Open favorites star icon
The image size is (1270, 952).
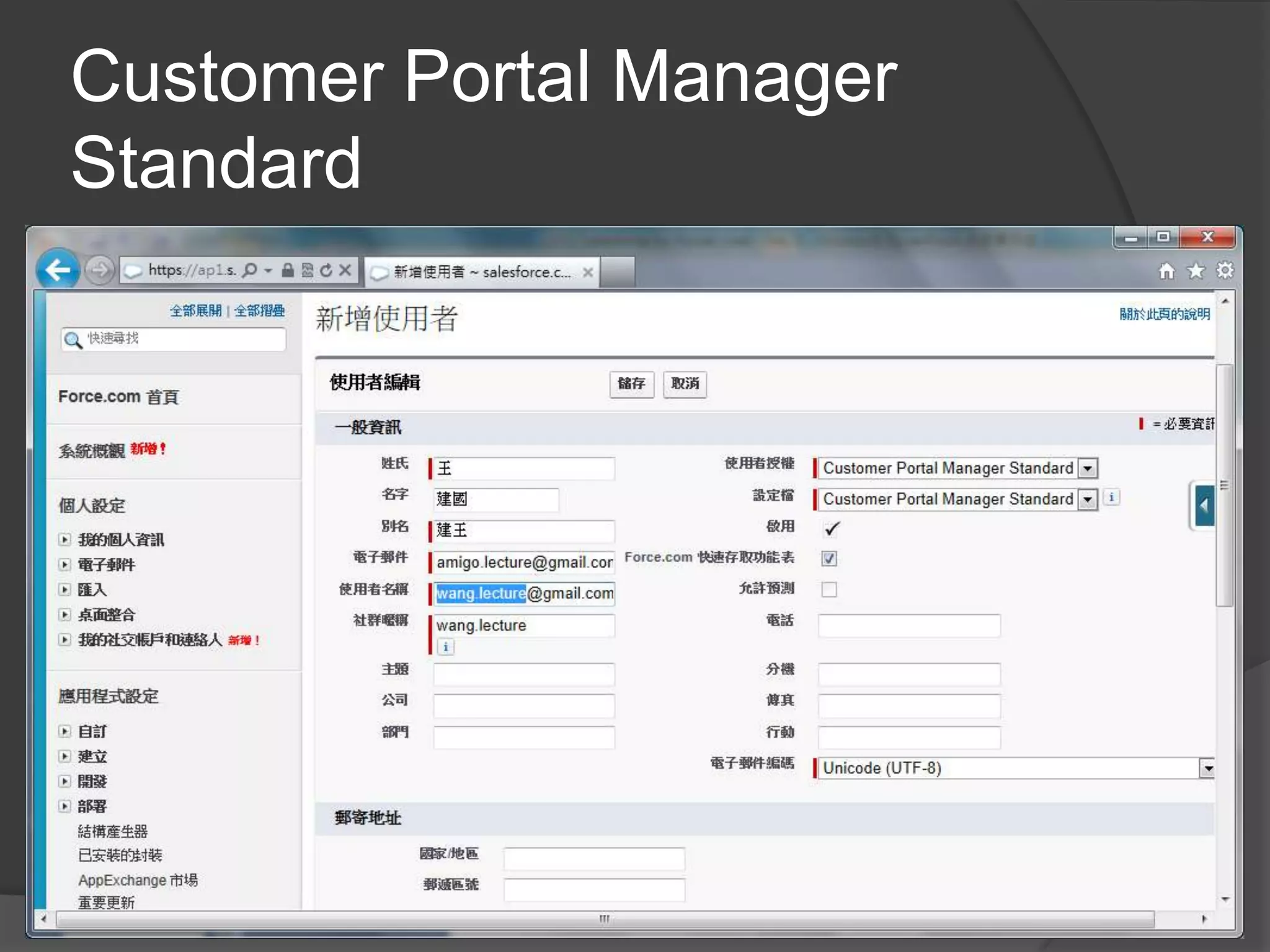pos(1196,271)
